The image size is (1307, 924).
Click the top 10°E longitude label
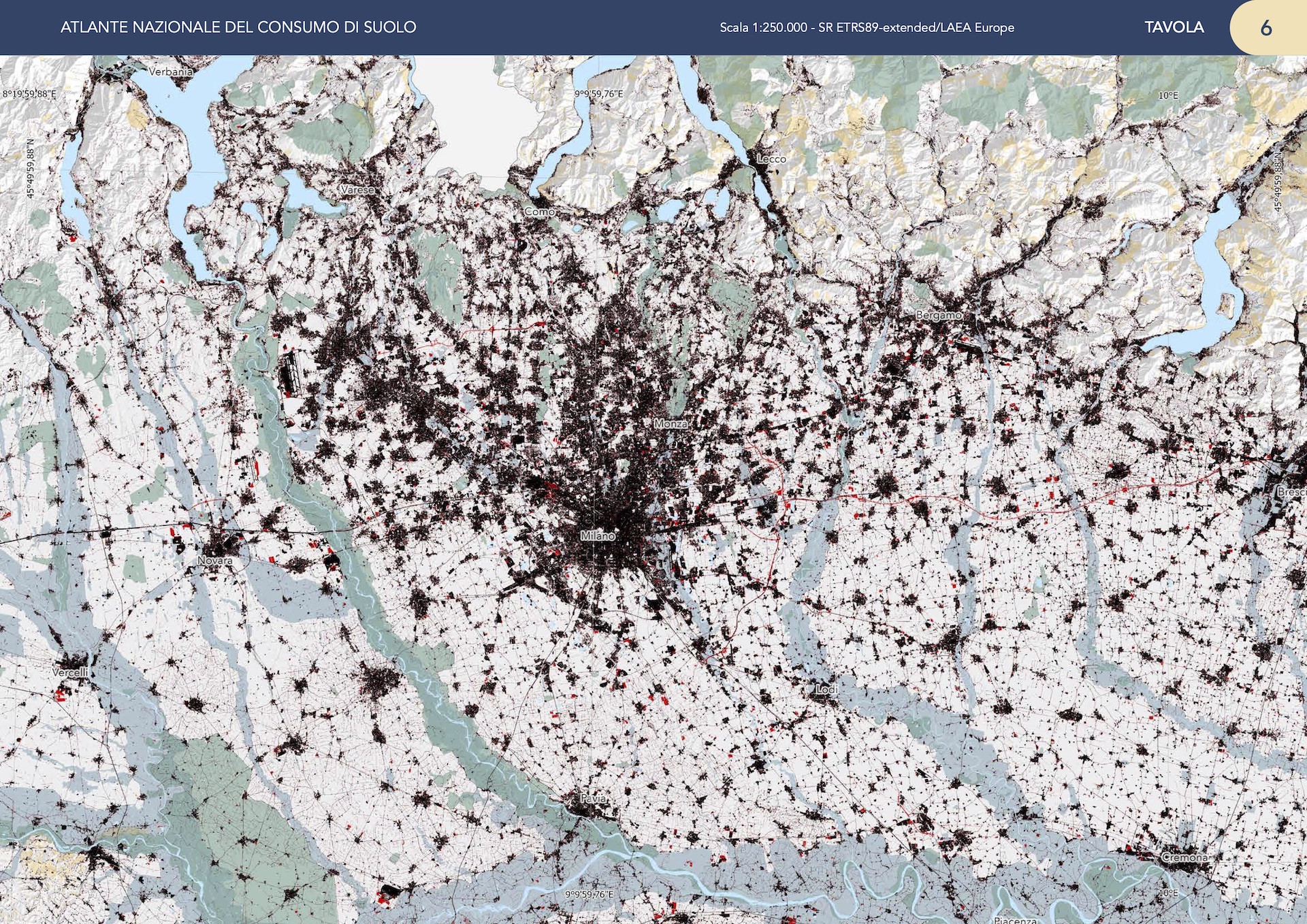[x=1168, y=96]
